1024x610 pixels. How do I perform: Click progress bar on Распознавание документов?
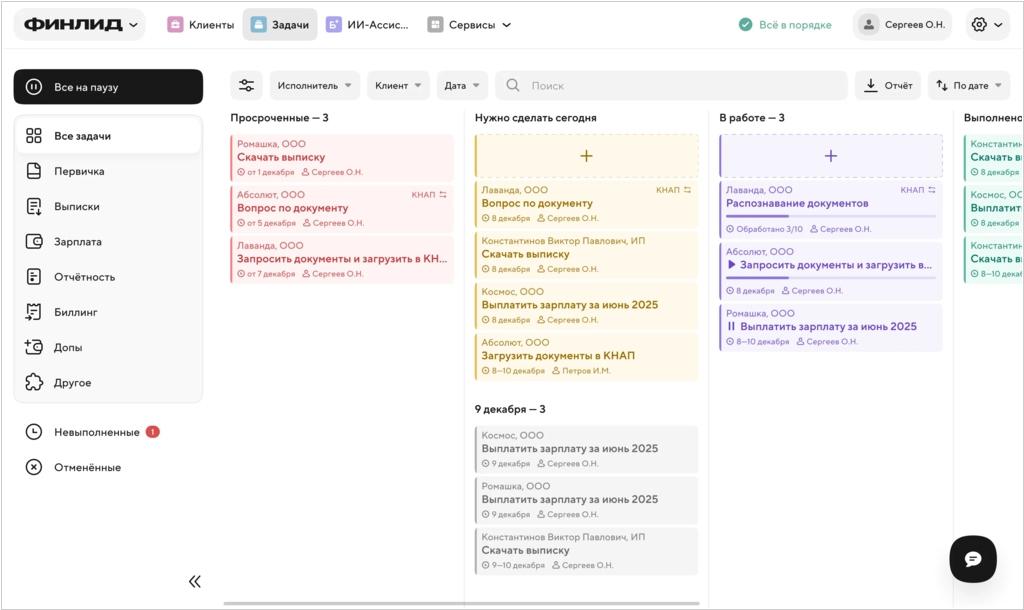point(830,216)
